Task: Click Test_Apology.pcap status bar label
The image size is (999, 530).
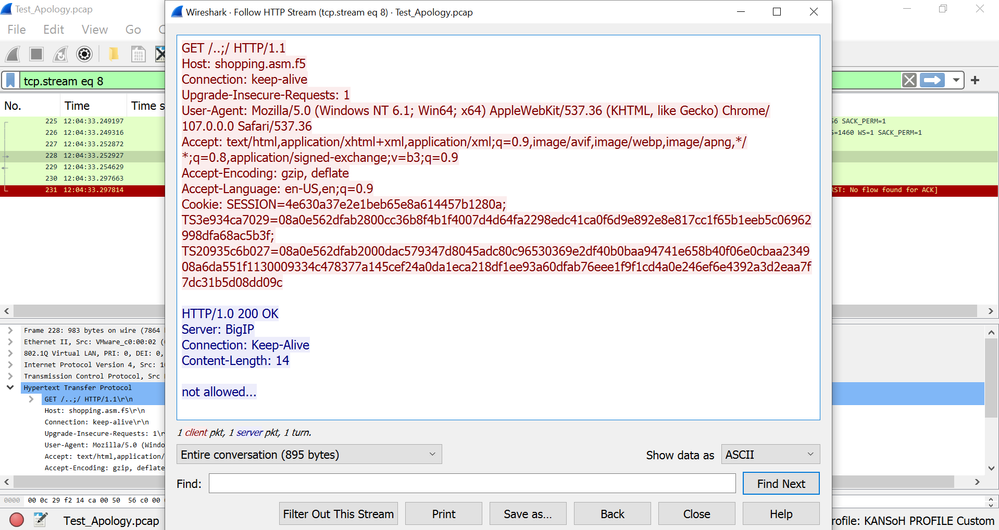Action: click(x=111, y=520)
